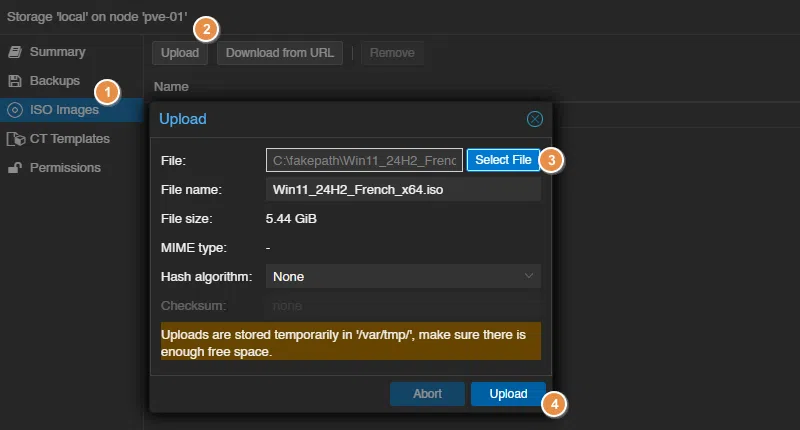Select ISO Images in the sidebar
800x430 pixels.
coord(71,110)
